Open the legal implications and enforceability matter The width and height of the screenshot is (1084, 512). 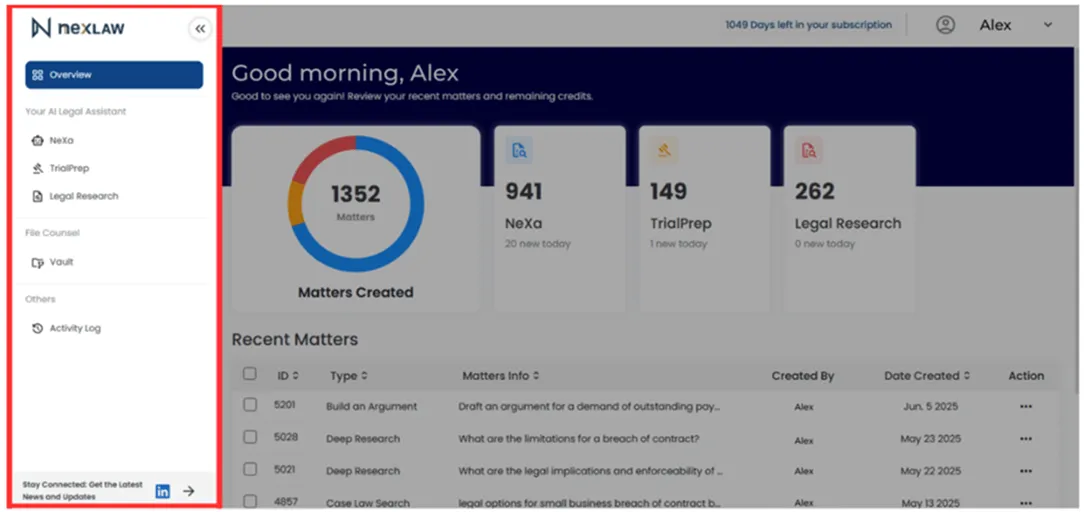(590, 471)
